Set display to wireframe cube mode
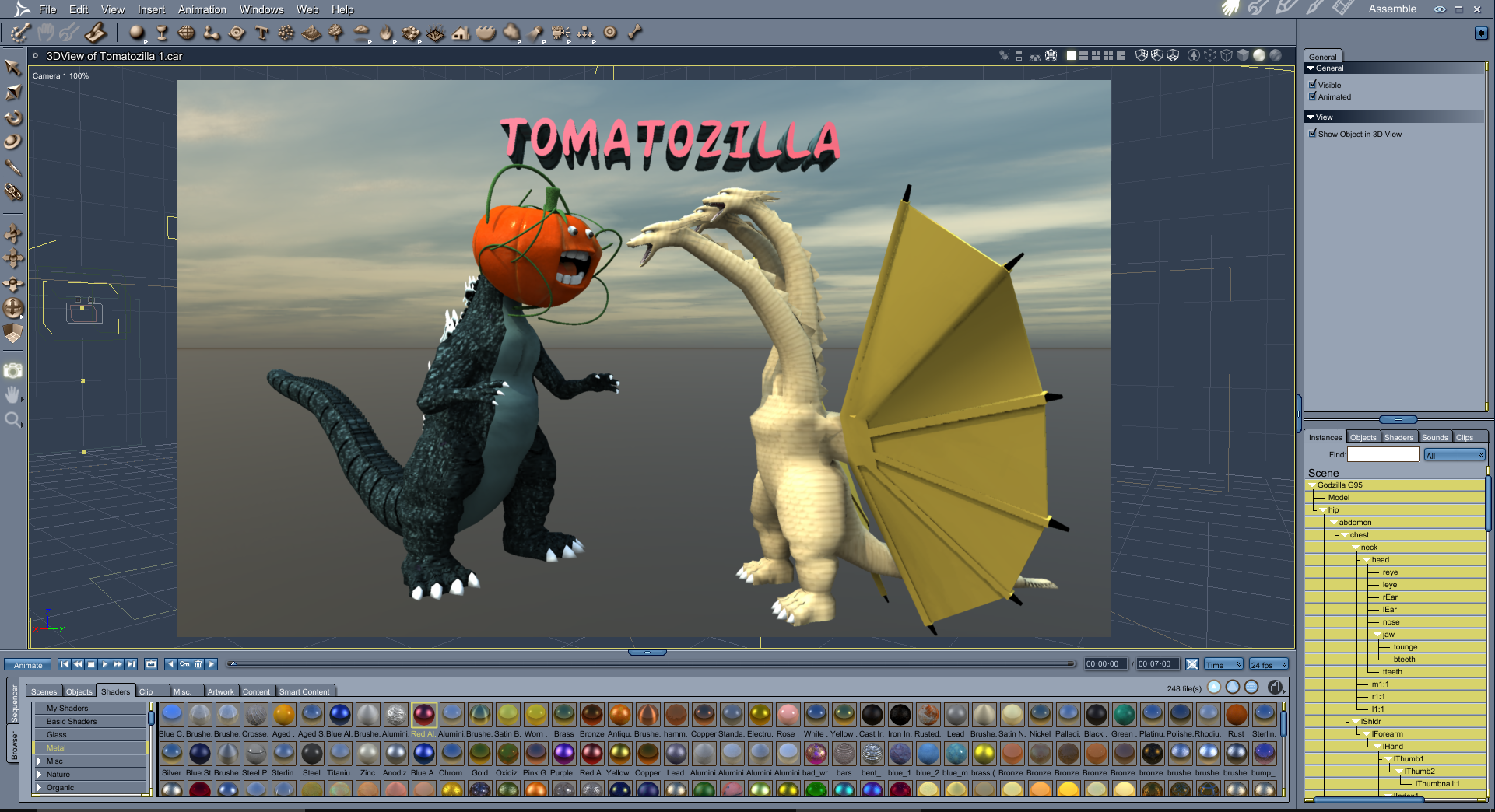The image size is (1495, 812). tap(1227, 56)
